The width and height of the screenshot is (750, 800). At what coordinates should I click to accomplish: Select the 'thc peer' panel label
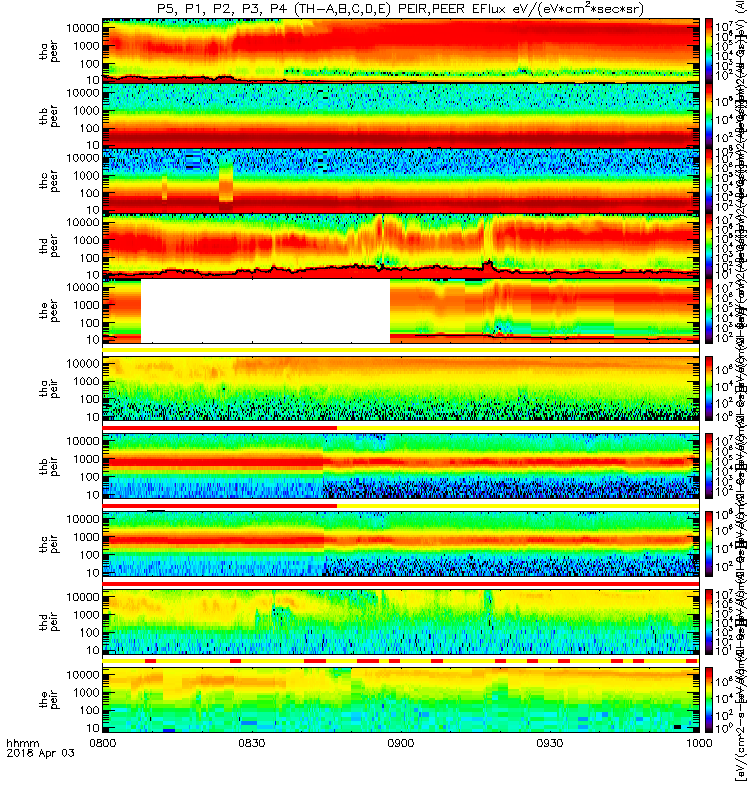click(49, 182)
